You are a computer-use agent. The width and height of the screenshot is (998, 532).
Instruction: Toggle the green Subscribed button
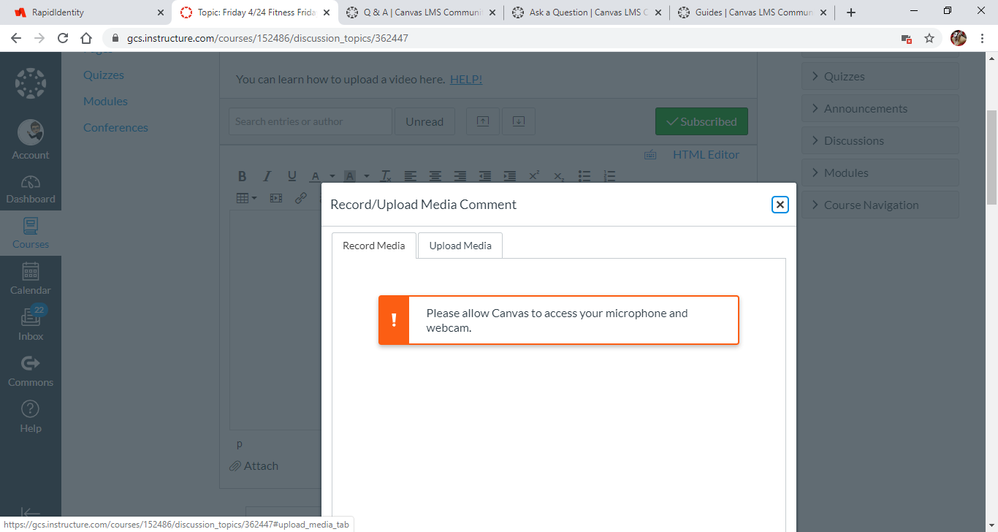click(x=701, y=122)
